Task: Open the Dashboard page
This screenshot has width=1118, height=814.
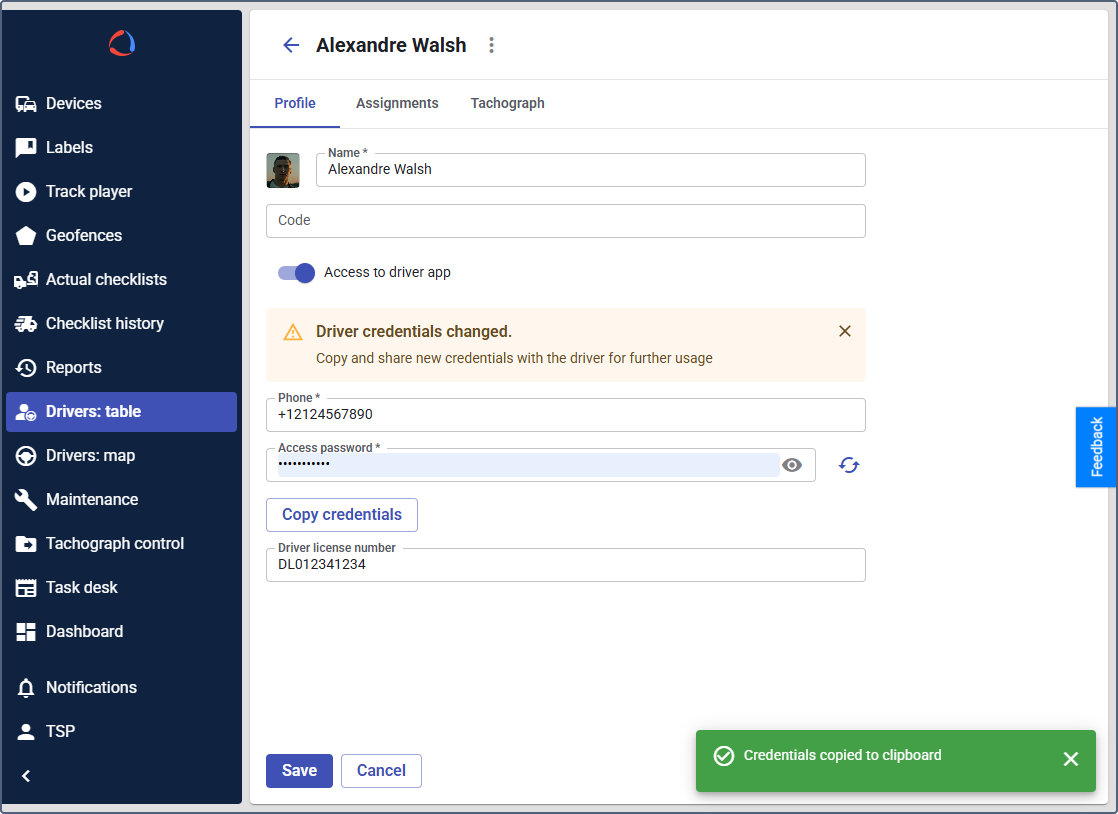Action: point(84,632)
